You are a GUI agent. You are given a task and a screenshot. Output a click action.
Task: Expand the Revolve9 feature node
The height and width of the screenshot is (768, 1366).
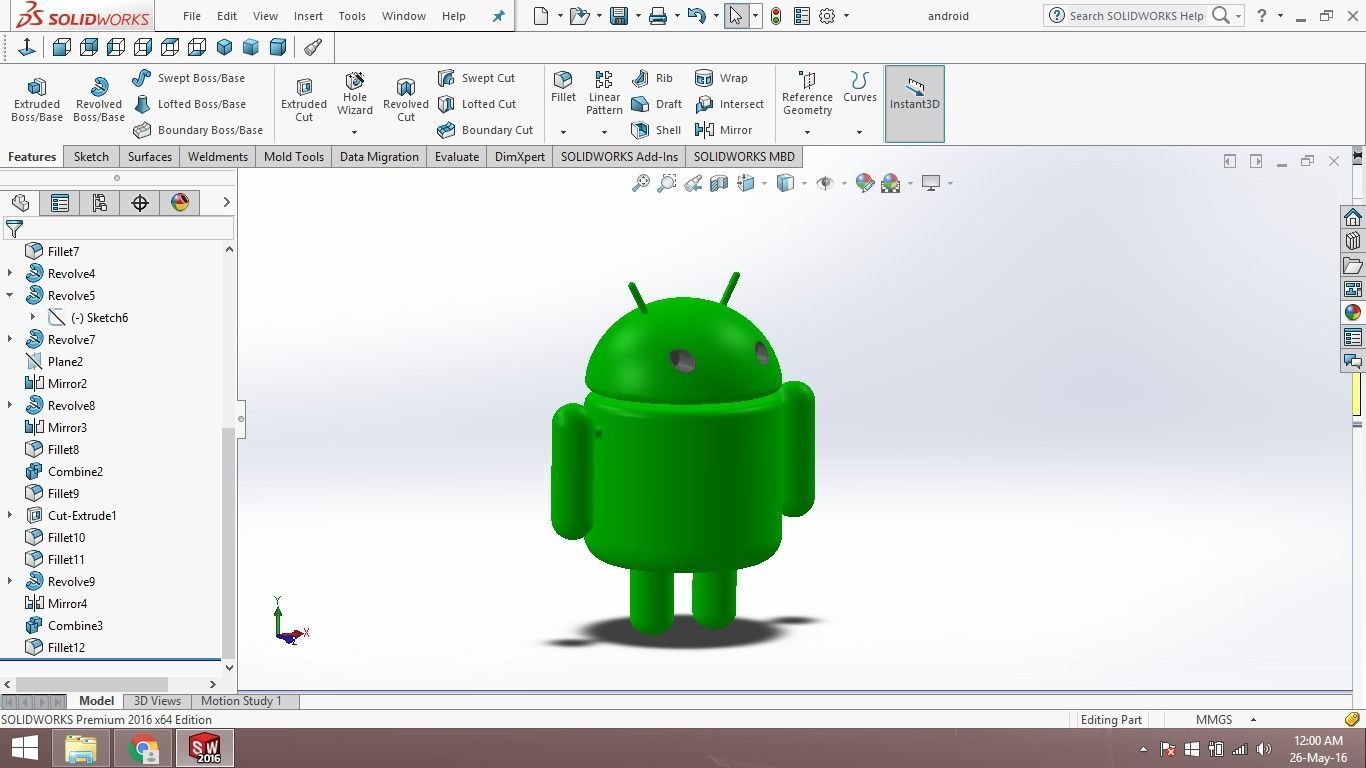click(10, 582)
